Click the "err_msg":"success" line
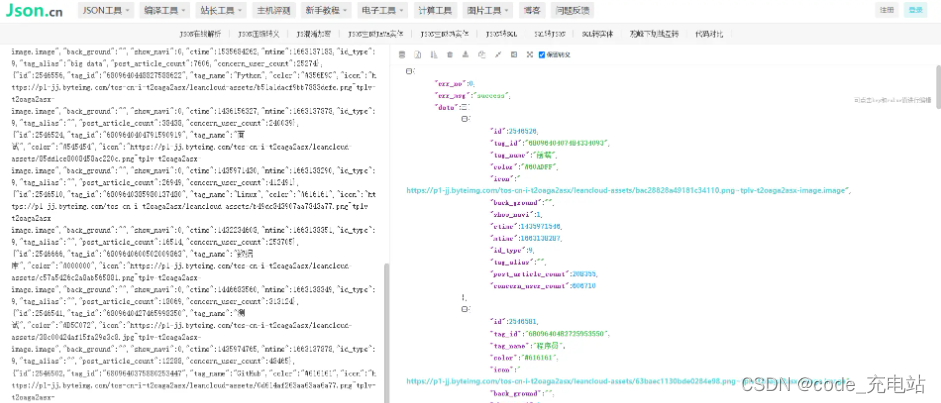941x403 pixels. pyautogui.click(x=472, y=95)
